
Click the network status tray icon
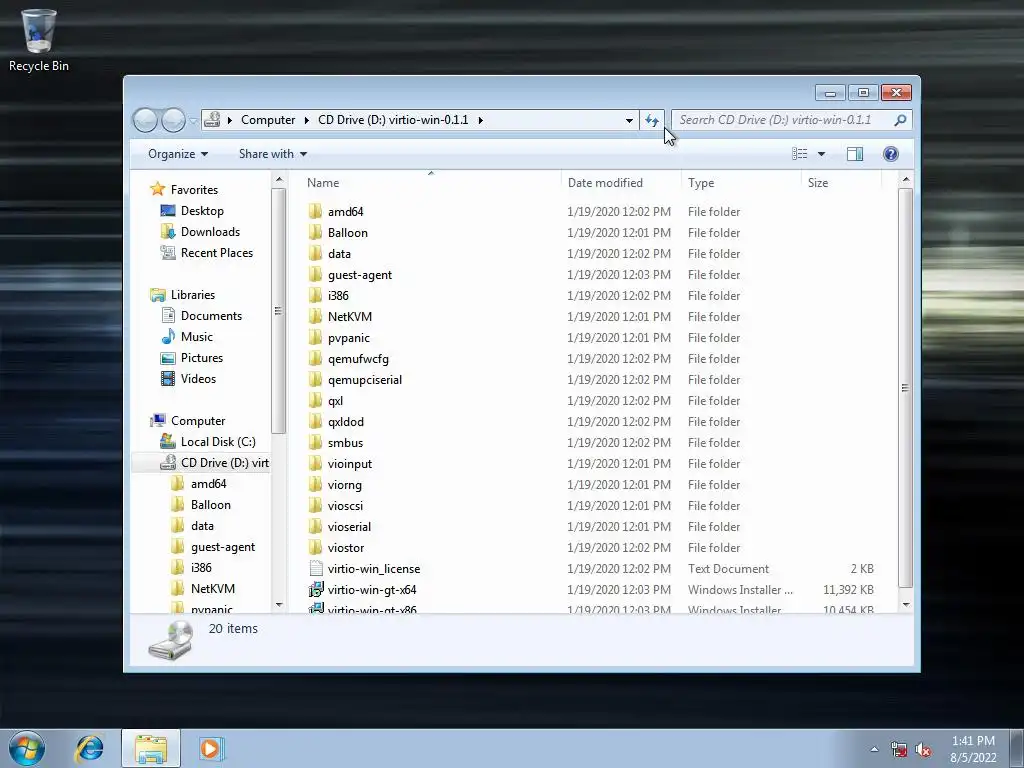point(899,749)
